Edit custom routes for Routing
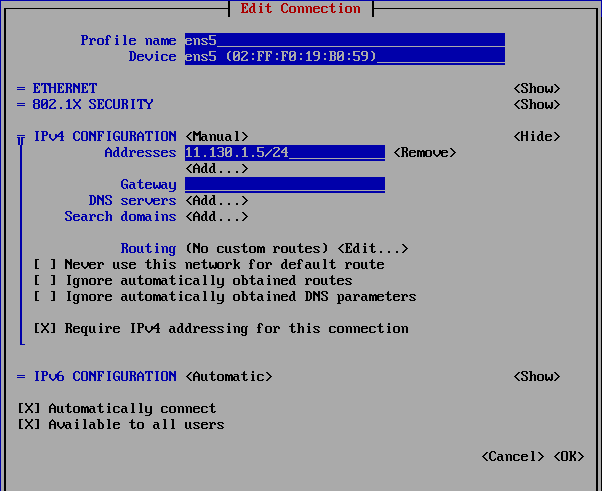 pos(372,248)
